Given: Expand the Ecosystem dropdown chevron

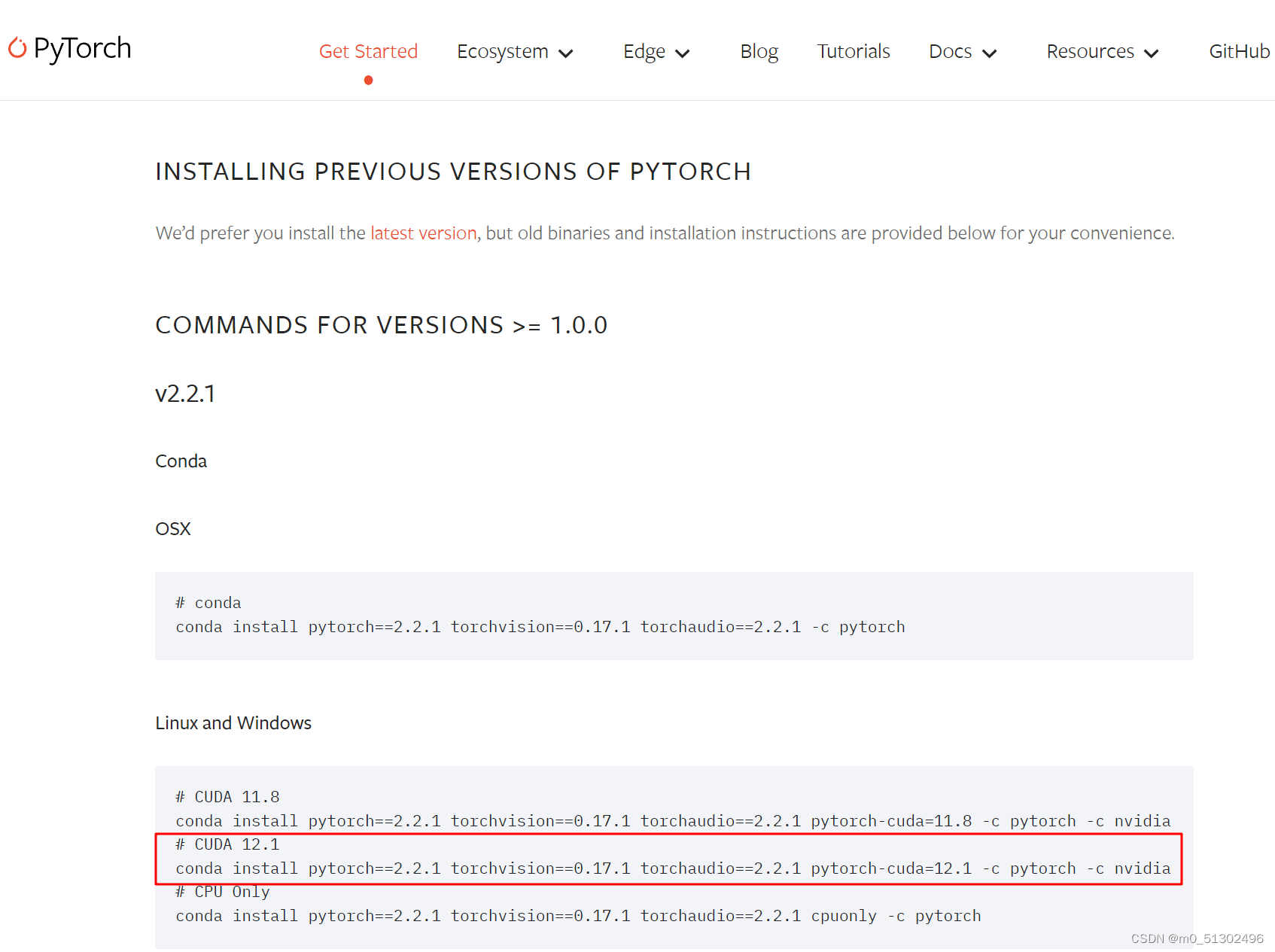Looking at the screenshot, I should coord(566,53).
